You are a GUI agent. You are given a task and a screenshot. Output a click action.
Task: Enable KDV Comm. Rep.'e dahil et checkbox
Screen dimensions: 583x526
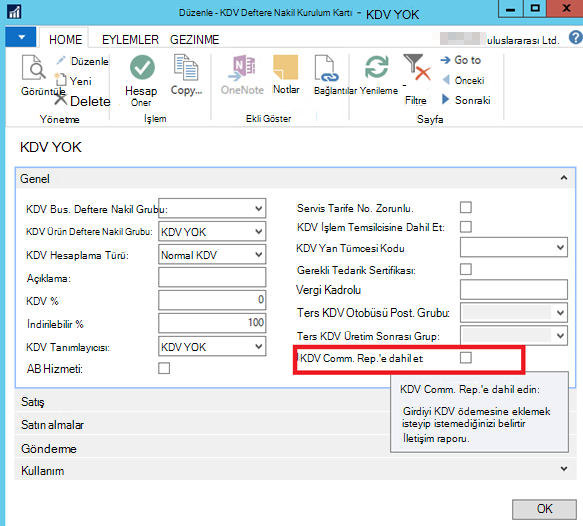tap(466, 358)
